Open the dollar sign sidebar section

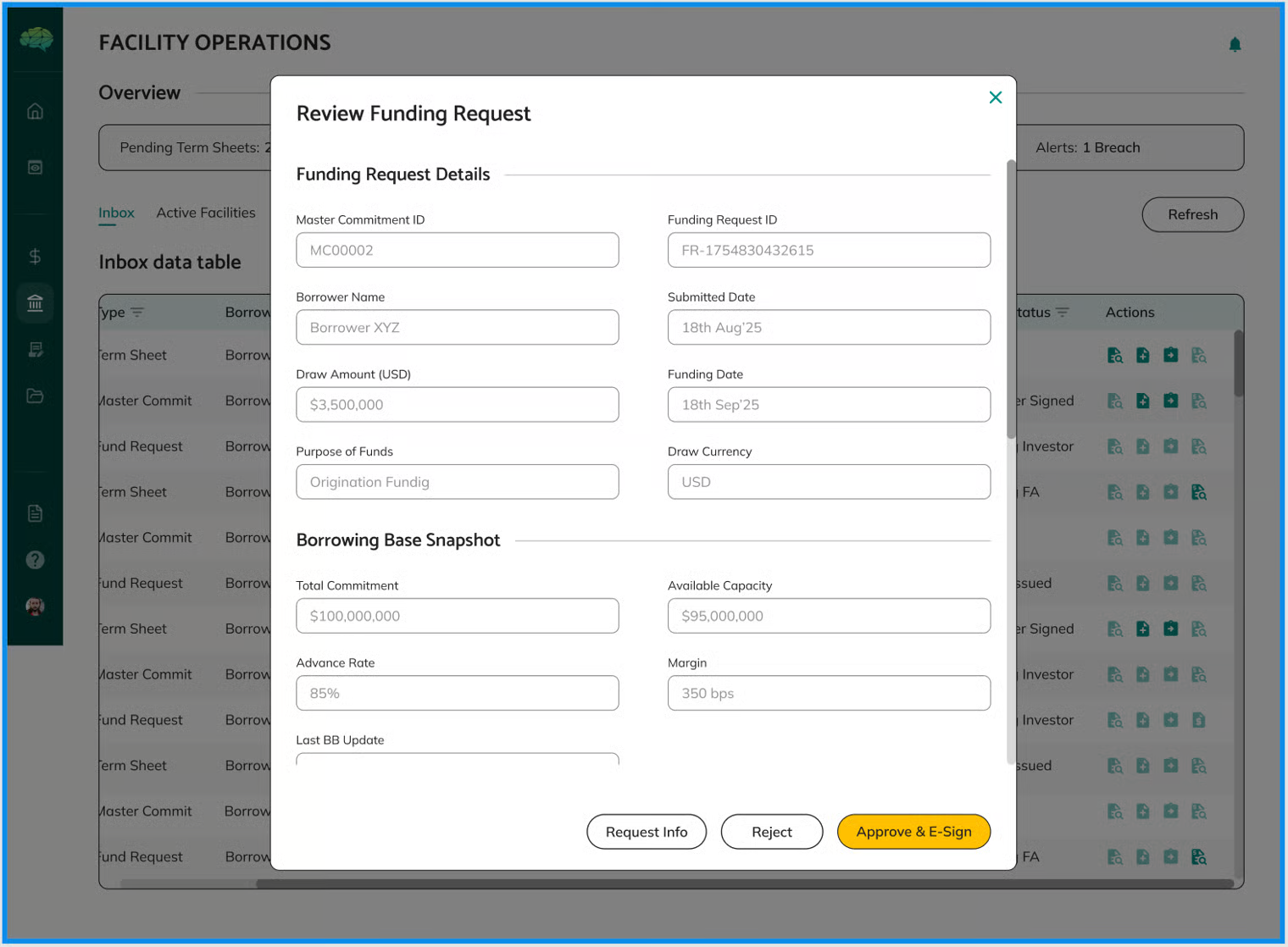click(35, 257)
